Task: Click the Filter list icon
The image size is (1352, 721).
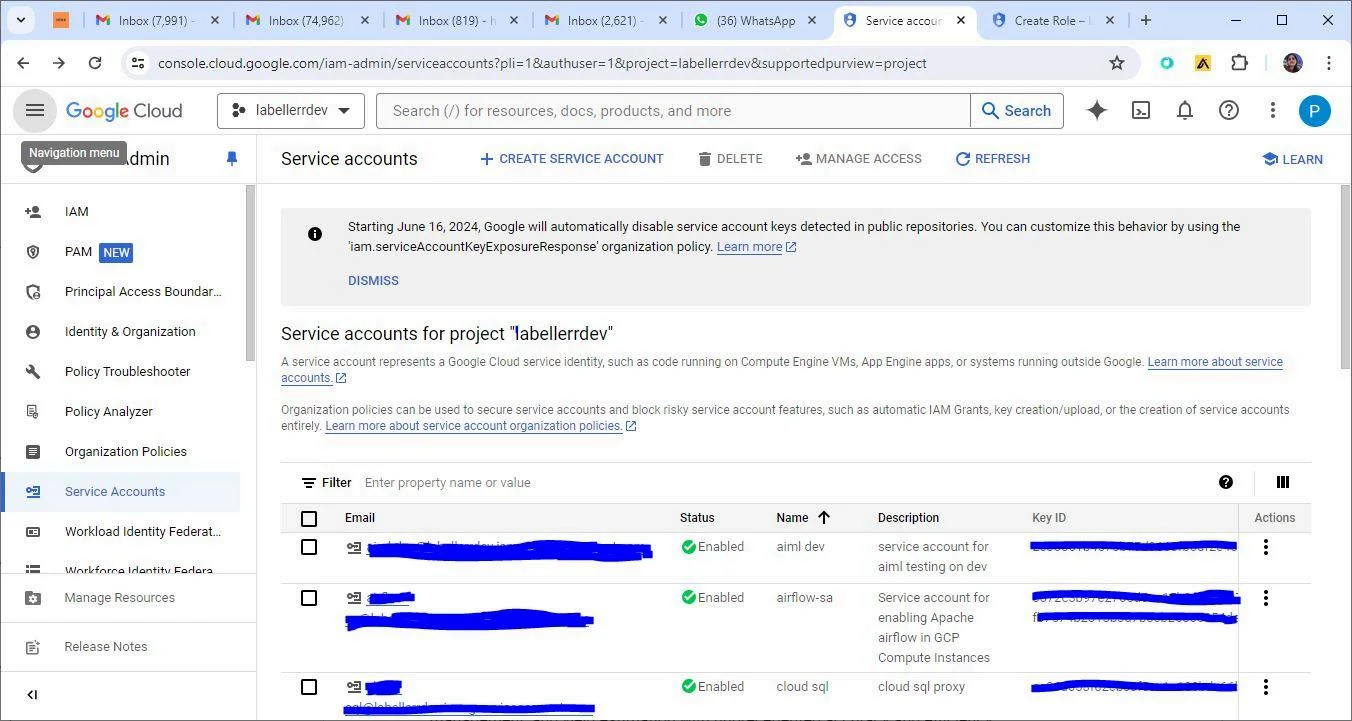Action: pos(309,483)
